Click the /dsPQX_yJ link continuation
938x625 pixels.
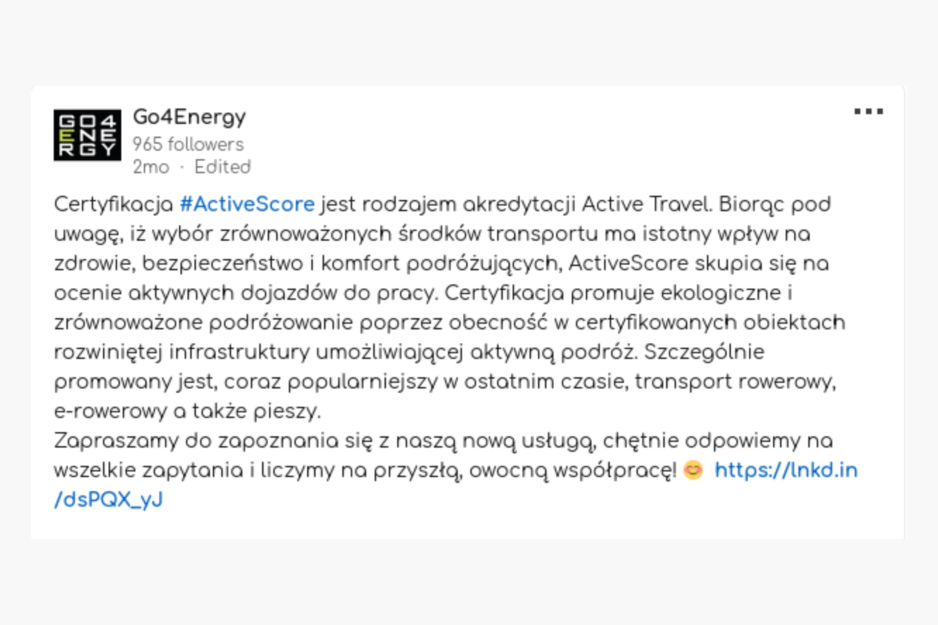pos(108,500)
